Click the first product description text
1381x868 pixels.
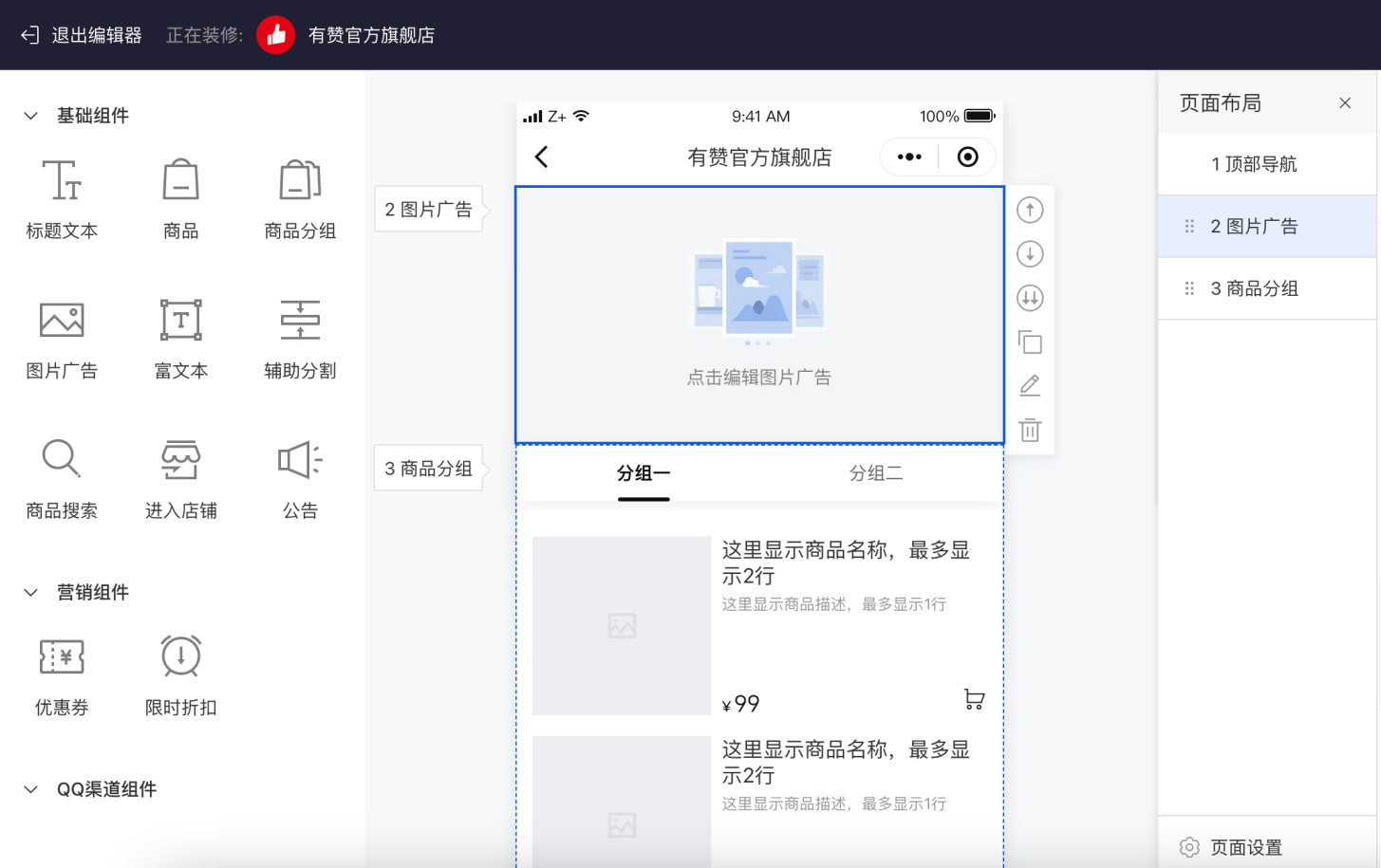pos(833,604)
